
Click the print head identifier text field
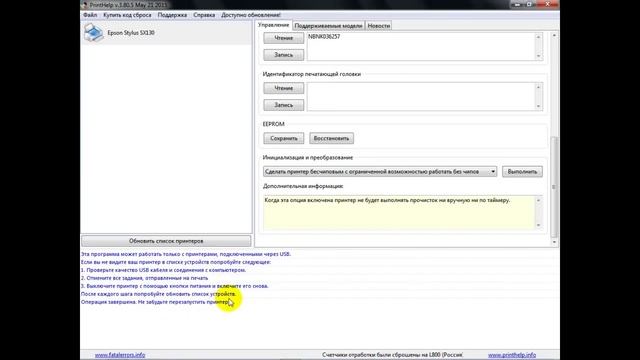coord(420,97)
